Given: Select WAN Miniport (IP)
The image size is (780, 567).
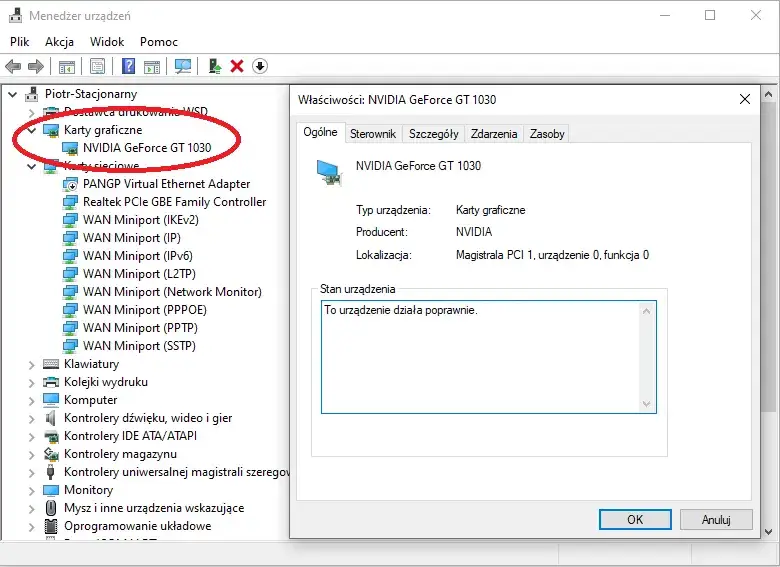Looking at the screenshot, I should click(132, 238).
